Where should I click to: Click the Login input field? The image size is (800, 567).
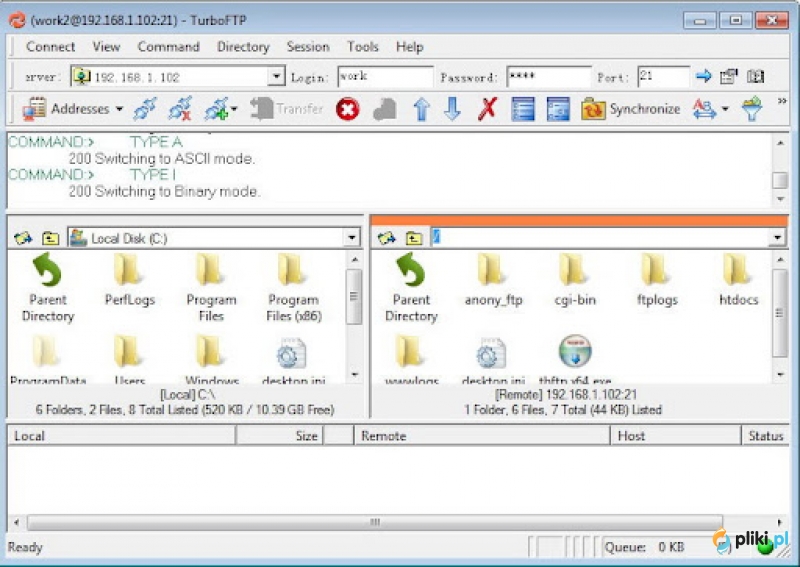click(385, 77)
